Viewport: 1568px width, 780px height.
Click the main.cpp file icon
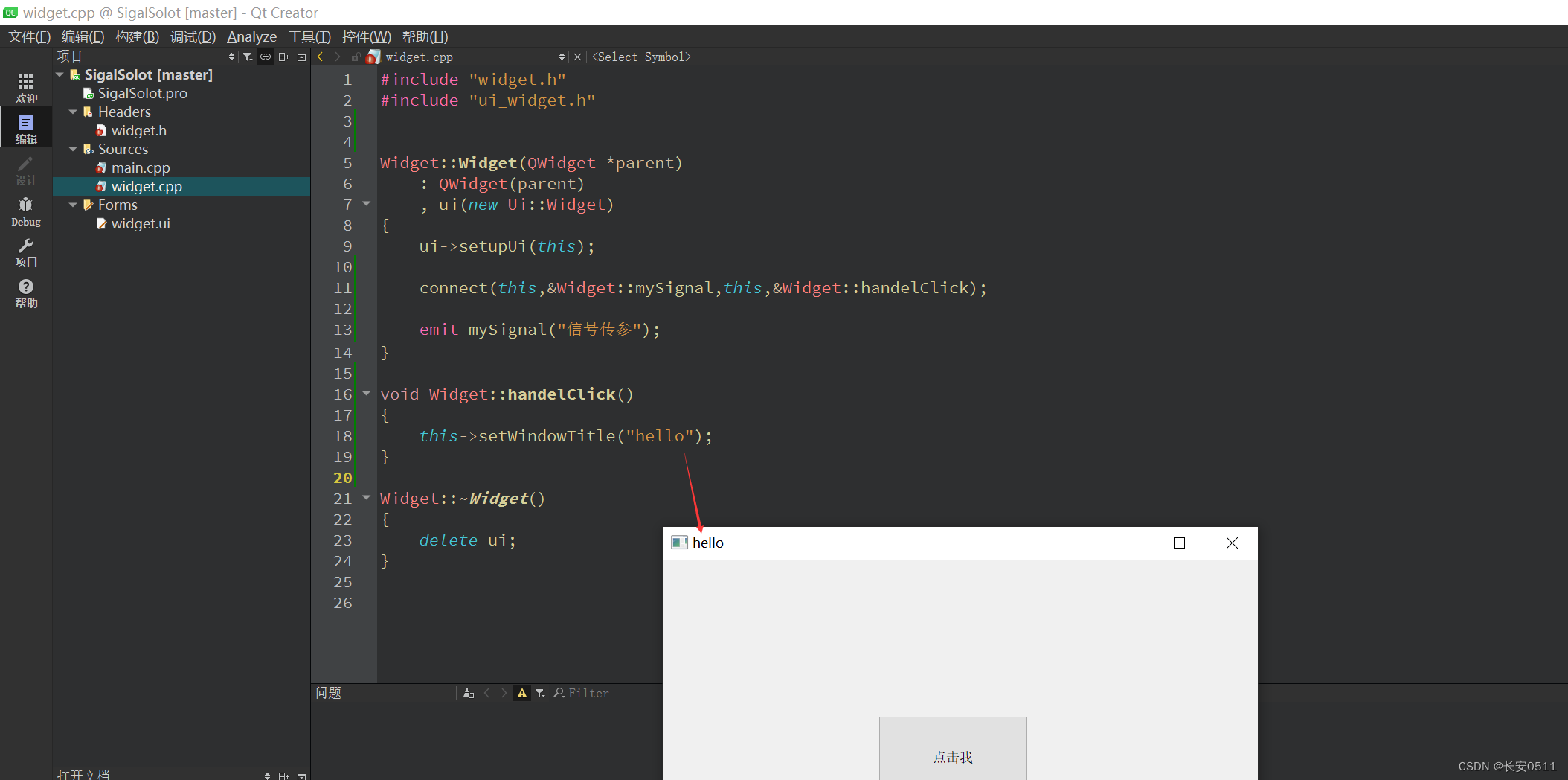(101, 167)
